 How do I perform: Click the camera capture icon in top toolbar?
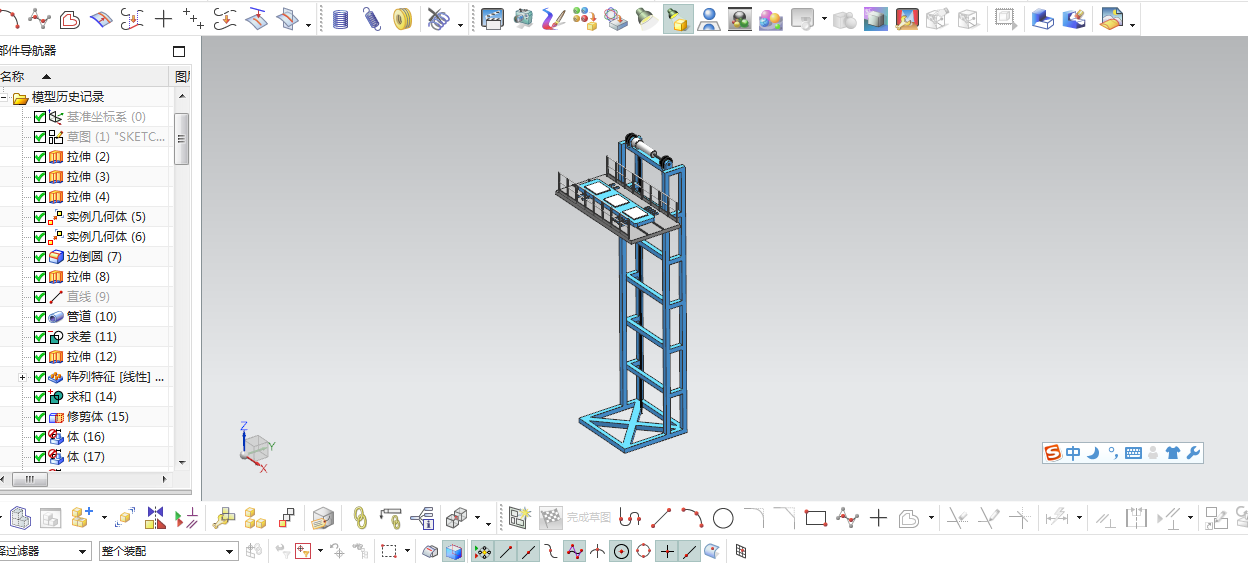coord(523,18)
